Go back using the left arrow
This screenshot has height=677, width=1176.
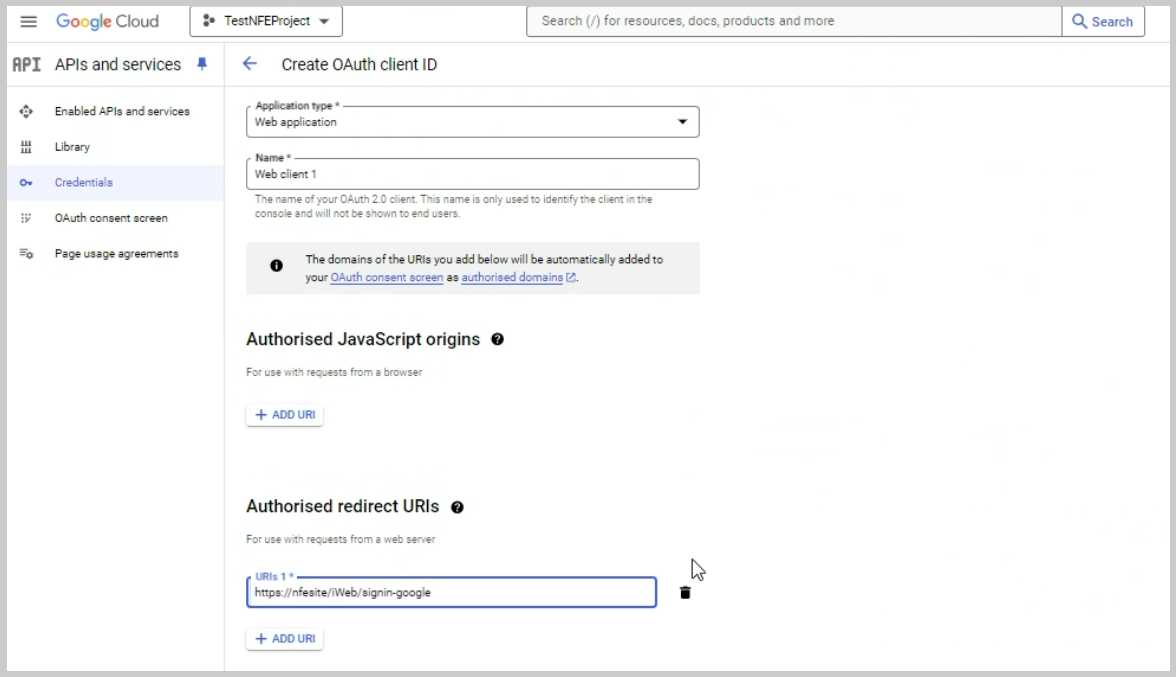pyautogui.click(x=250, y=64)
